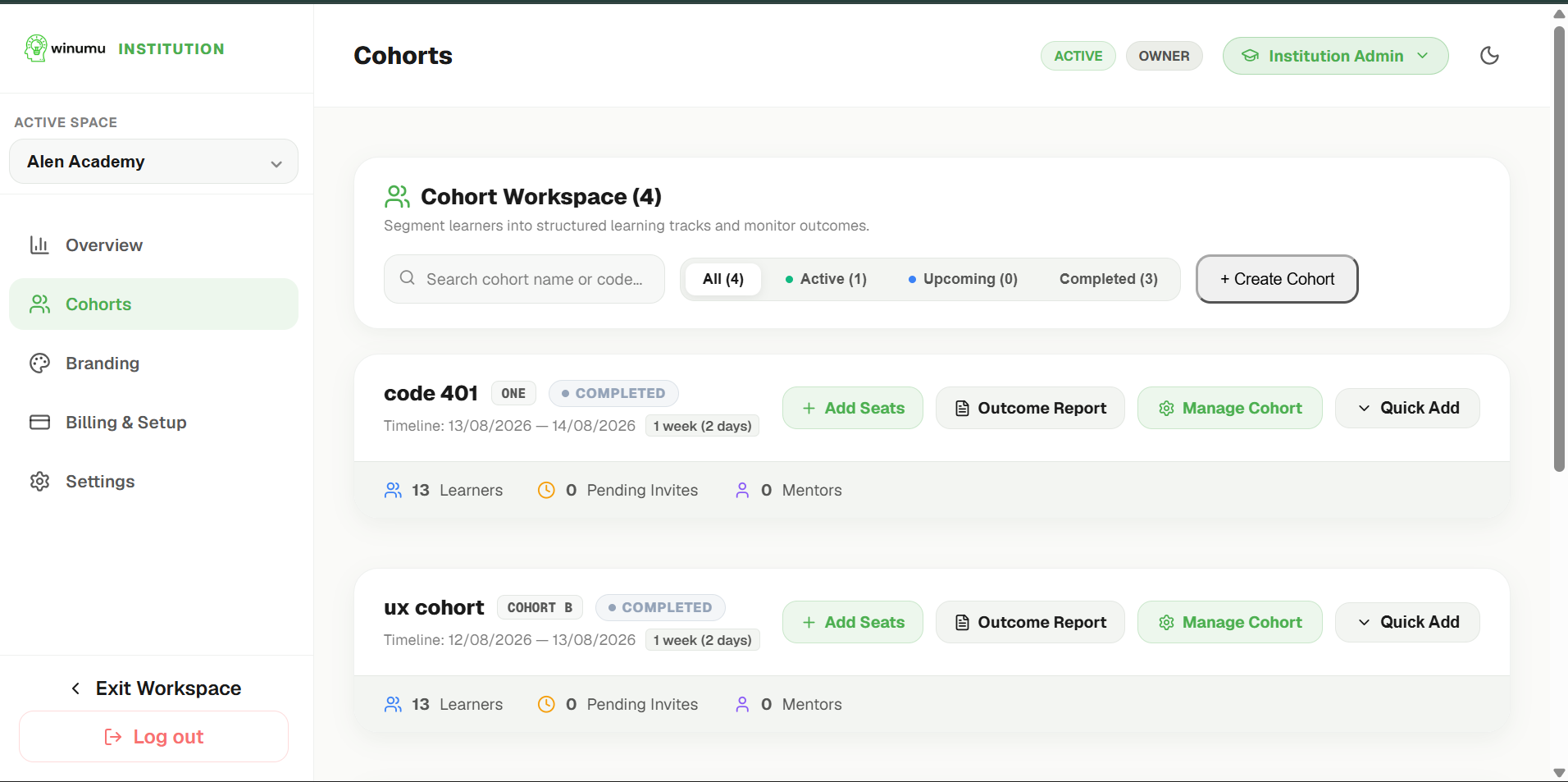Open the Institution Admin role dropdown

tap(1335, 56)
